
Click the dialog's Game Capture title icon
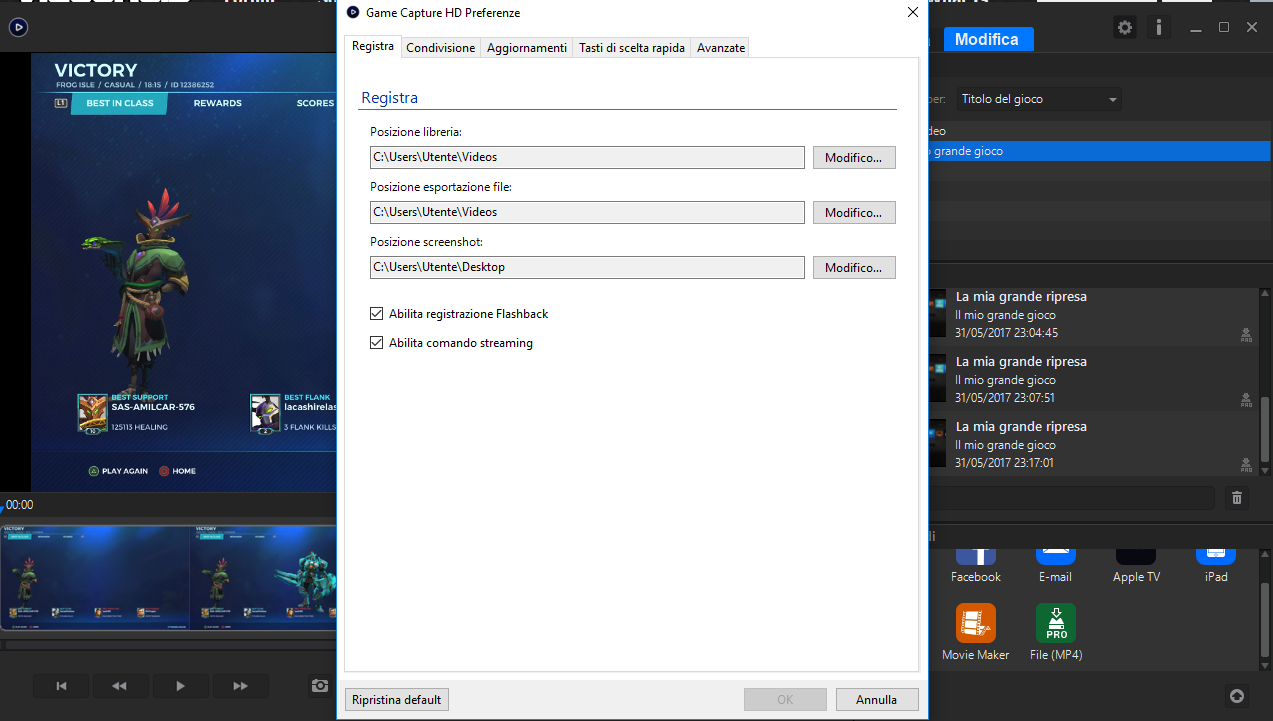coord(352,13)
